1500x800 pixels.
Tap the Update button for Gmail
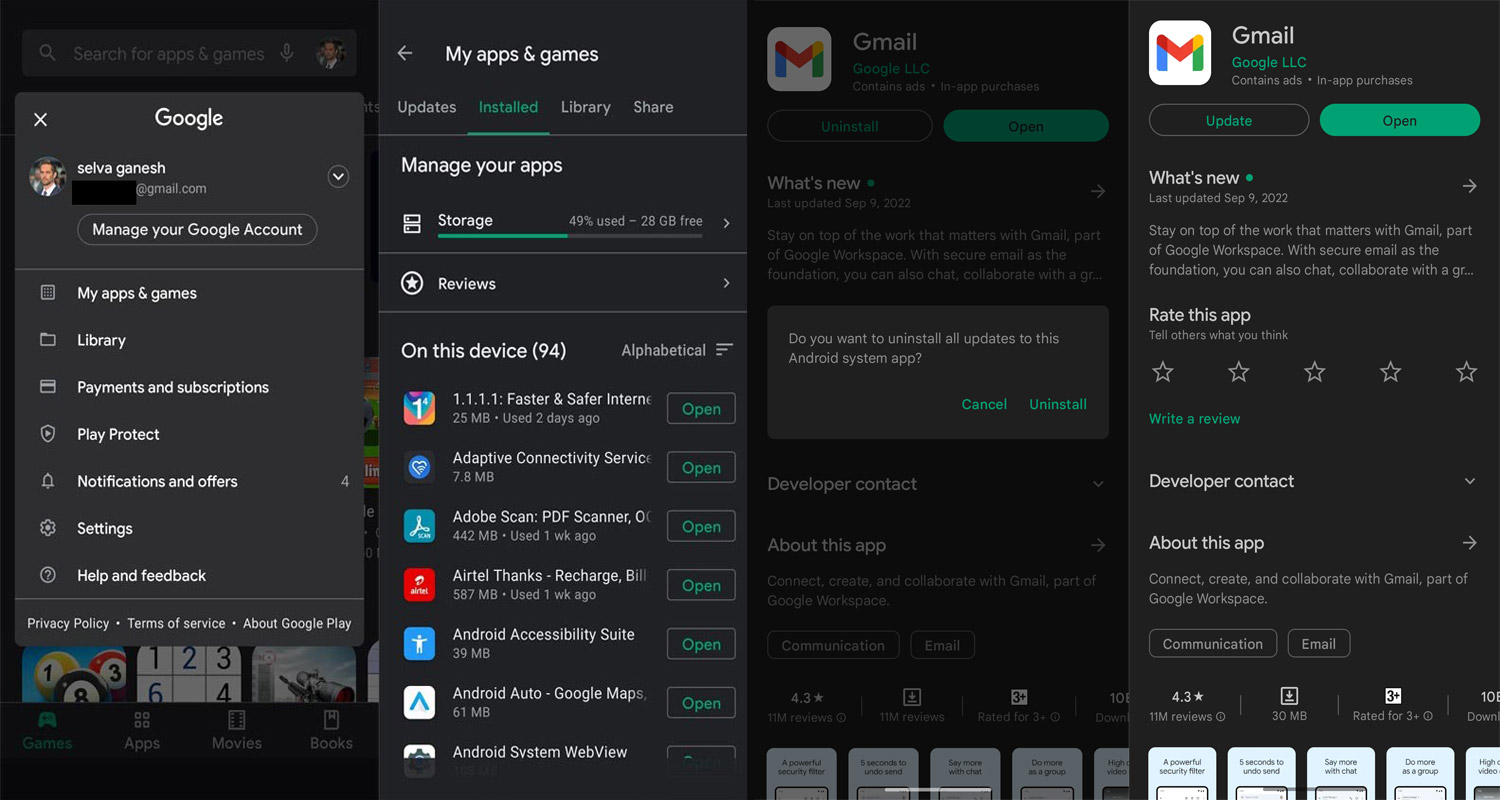1229,120
